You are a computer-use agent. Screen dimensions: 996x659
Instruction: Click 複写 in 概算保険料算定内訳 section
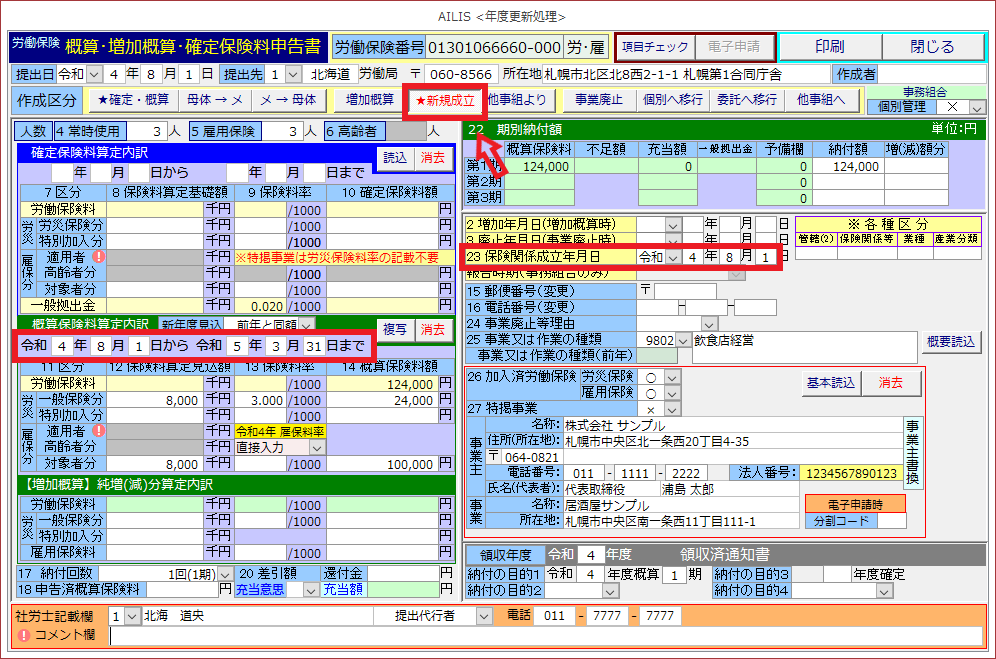pyautogui.click(x=394, y=329)
